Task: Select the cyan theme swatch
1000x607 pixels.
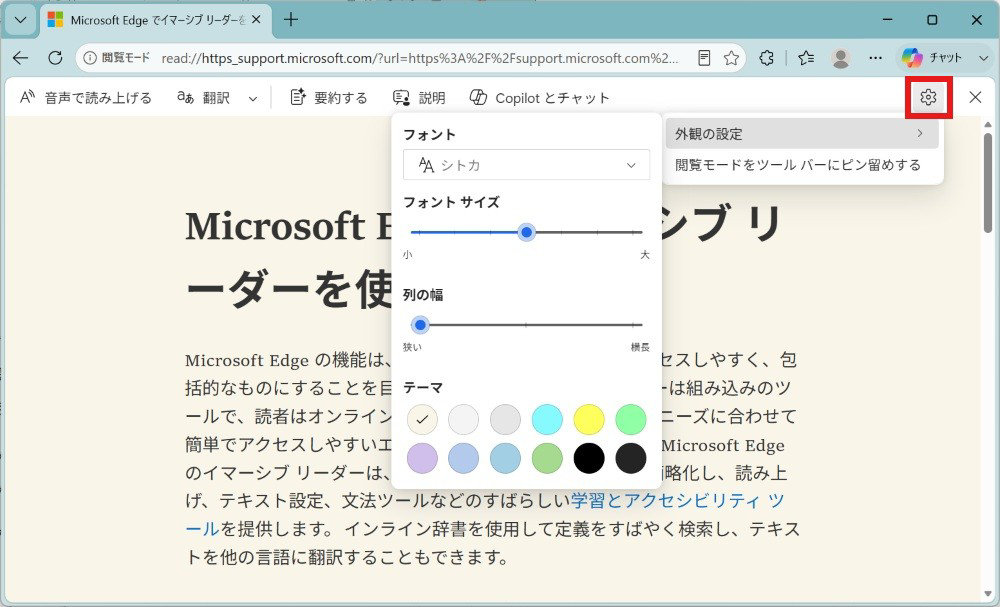Action: pyautogui.click(x=547, y=420)
